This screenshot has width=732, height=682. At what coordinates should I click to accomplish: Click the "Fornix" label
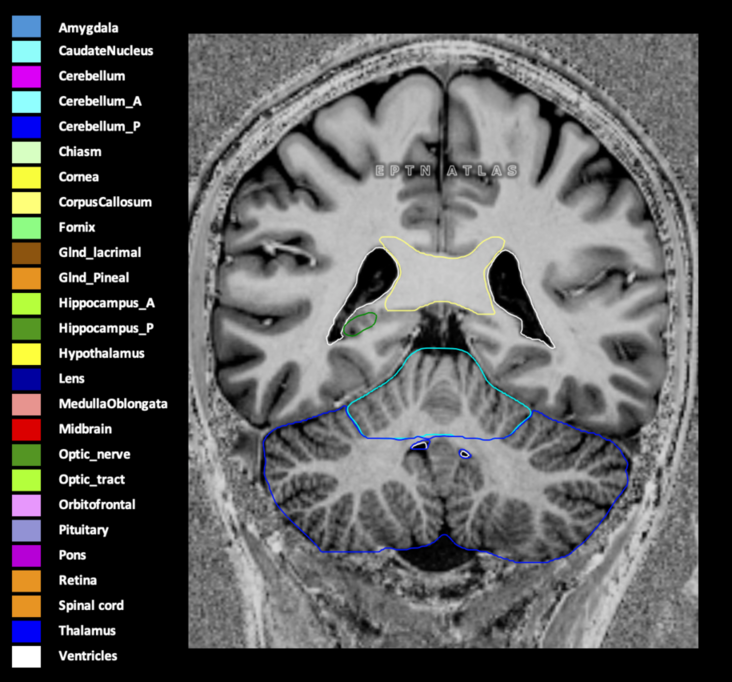click(77, 227)
